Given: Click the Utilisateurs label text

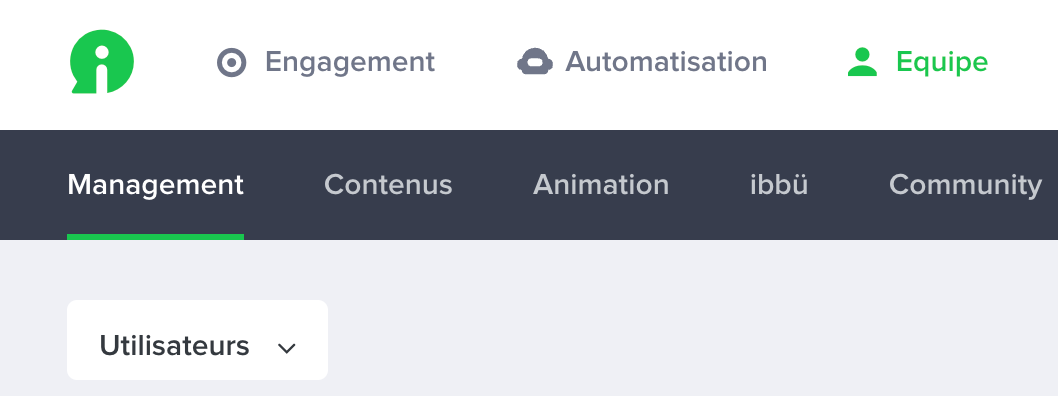Looking at the screenshot, I should (174, 345).
